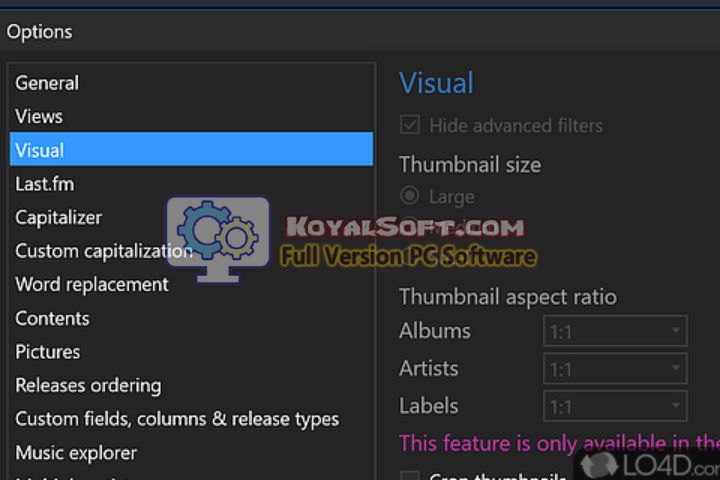The width and height of the screenshot is (720, 480).
Task: Open Custom fields, columns & release types
Action: pos(191,419)
